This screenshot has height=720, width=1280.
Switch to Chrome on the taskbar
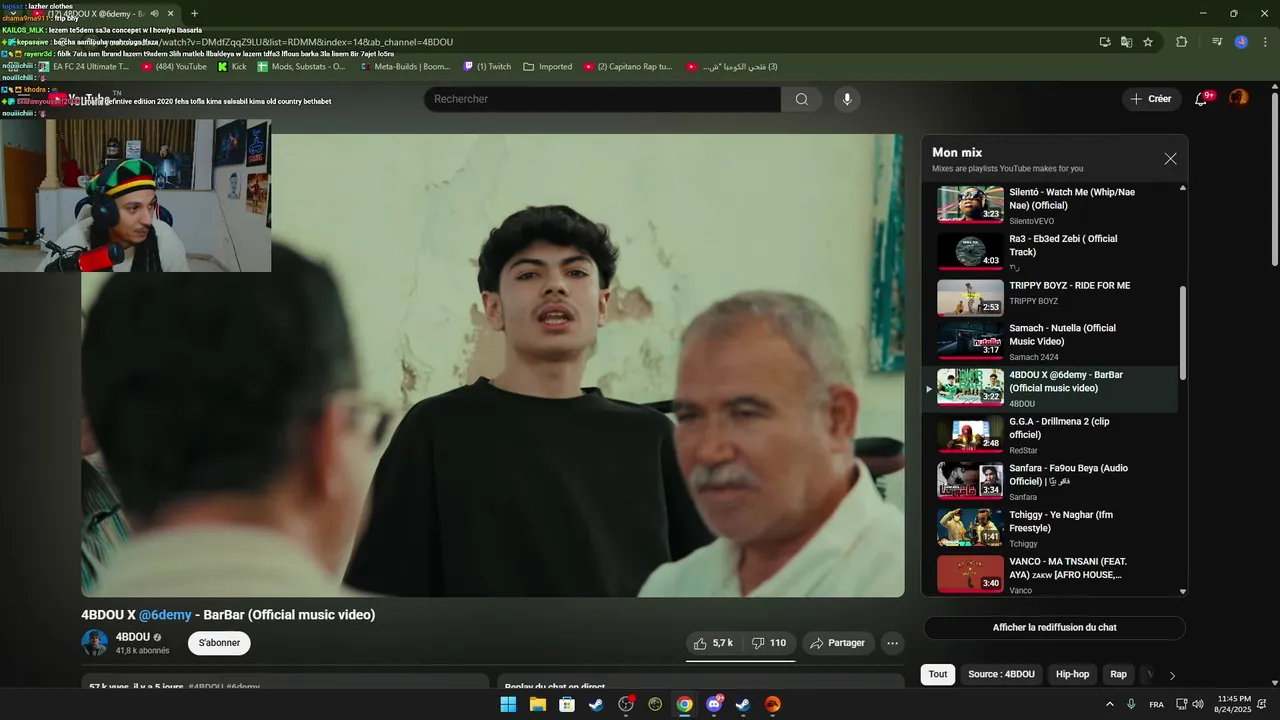[x=684, y=704]
